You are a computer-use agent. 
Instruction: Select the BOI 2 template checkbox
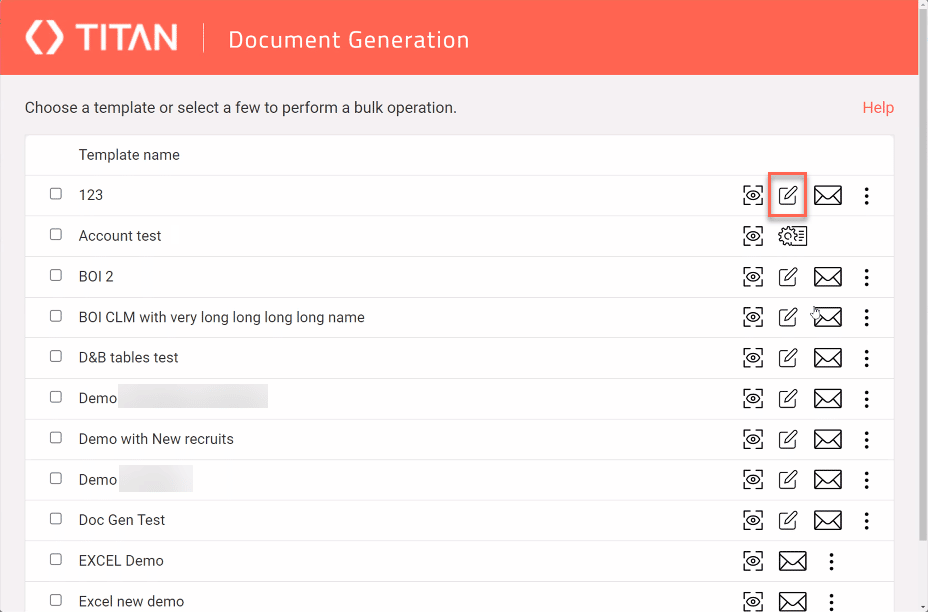point(56,276)
